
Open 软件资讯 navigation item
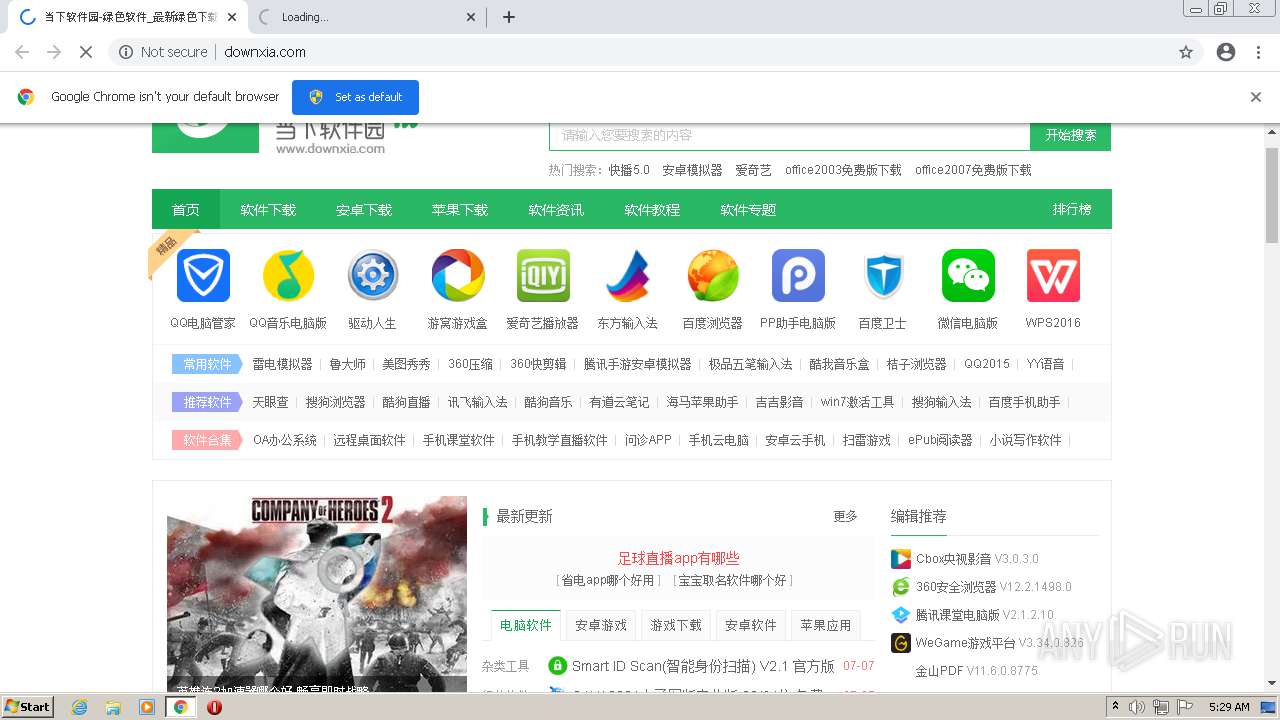(x=556, y=210)
